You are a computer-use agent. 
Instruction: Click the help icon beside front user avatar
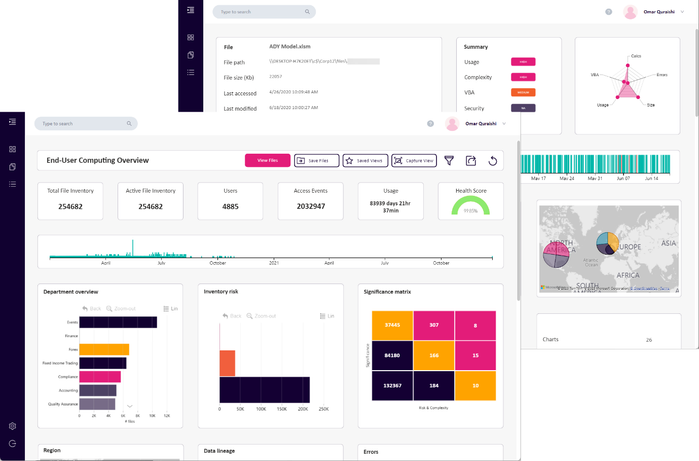tap(430, 123)
